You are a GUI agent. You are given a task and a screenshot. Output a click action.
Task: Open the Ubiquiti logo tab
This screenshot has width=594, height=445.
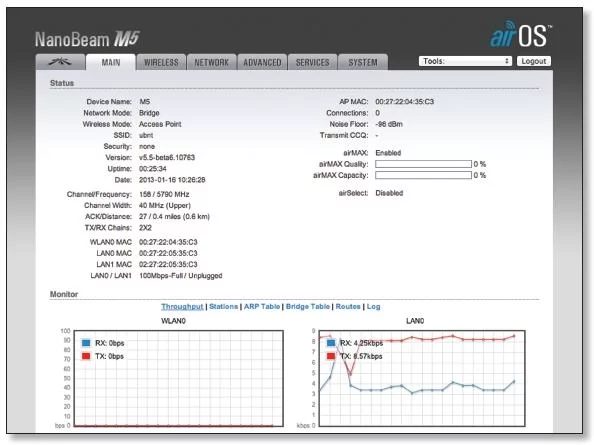(60, 62)
